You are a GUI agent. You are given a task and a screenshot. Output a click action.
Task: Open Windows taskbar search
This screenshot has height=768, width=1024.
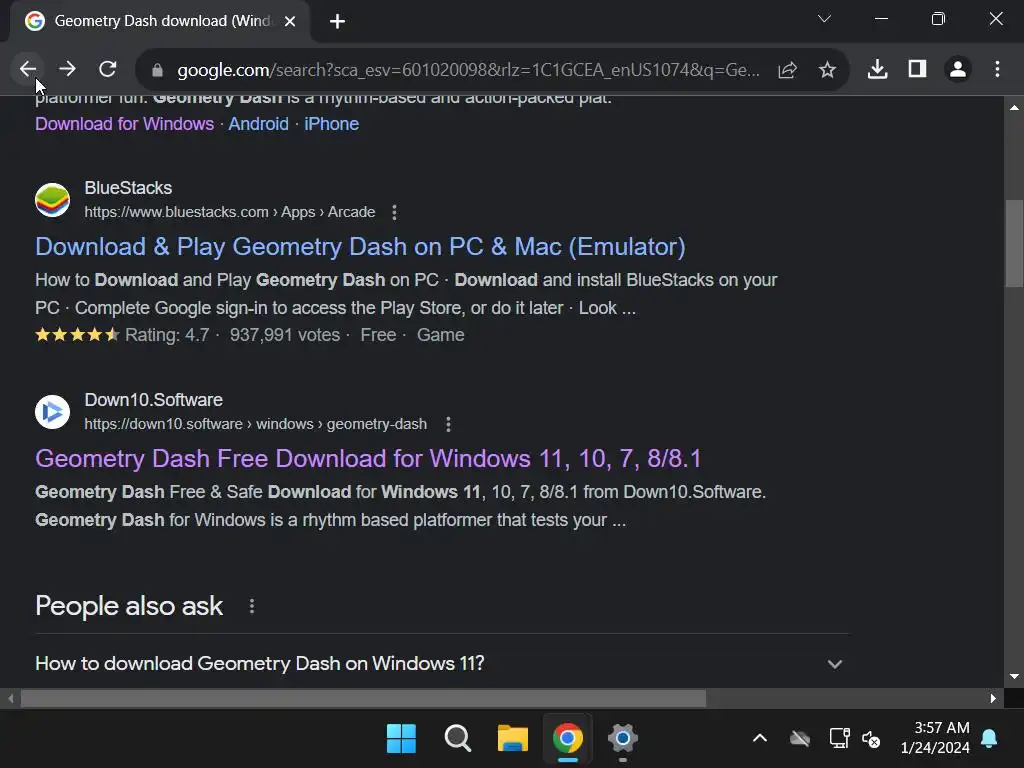[457, 739]
